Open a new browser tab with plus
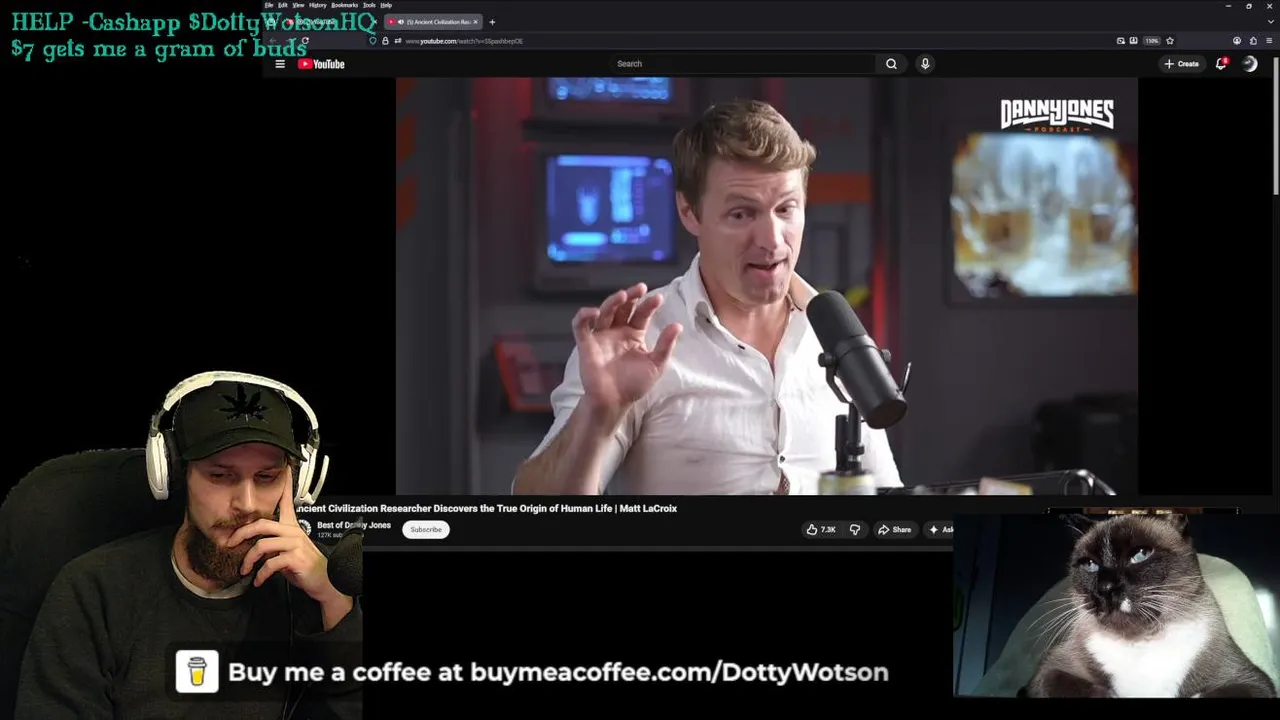Viewport: 1280px width, 720px height. click(492, 22)
